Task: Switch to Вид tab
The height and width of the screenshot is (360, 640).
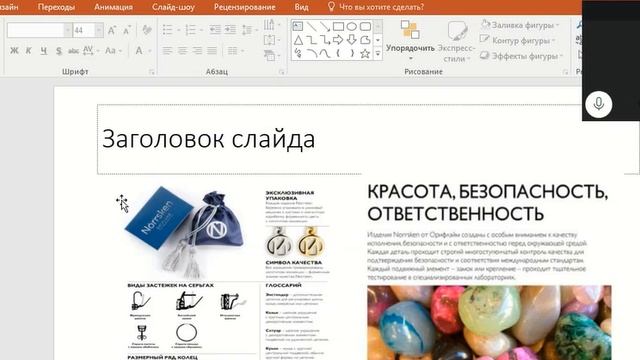Action: click(302, 7)
